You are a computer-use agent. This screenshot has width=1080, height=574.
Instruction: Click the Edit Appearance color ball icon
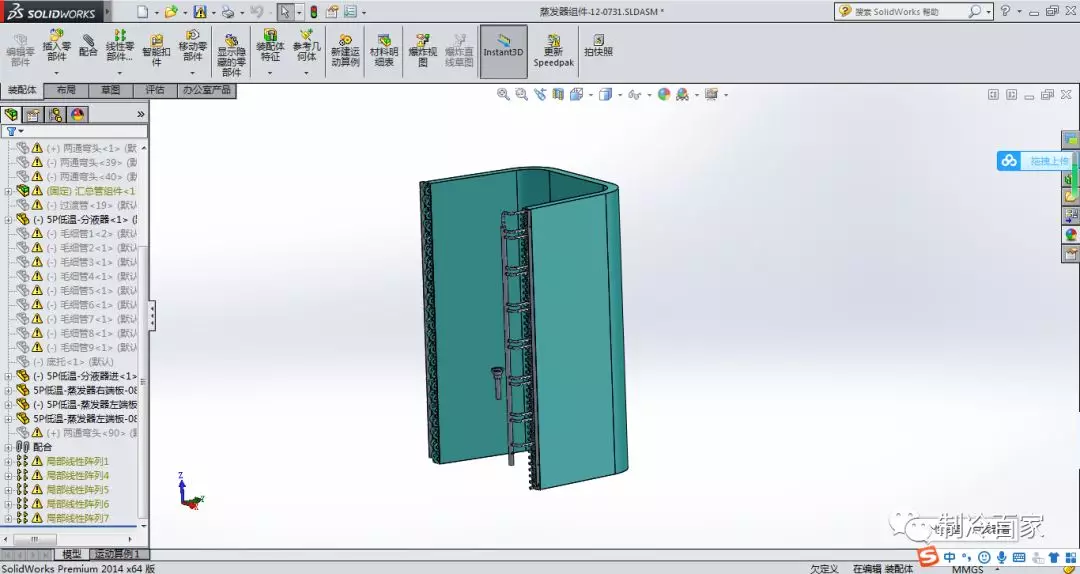[x=663, y=94]
